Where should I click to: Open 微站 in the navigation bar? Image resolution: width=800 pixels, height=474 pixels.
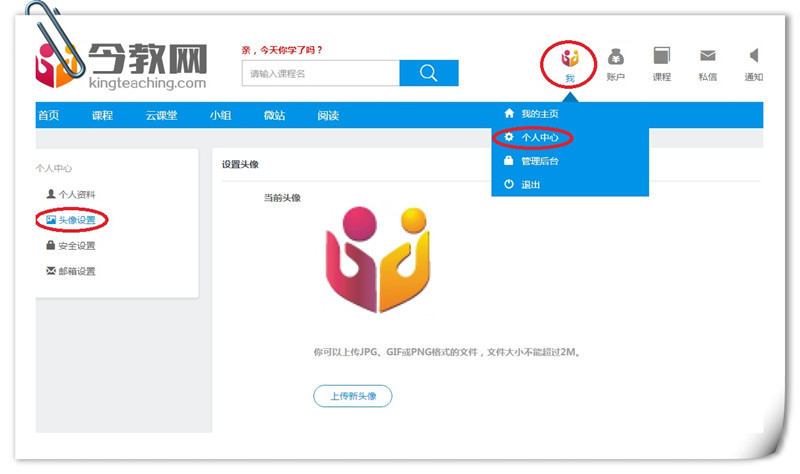pyautogui.click(x=274, y=115)
